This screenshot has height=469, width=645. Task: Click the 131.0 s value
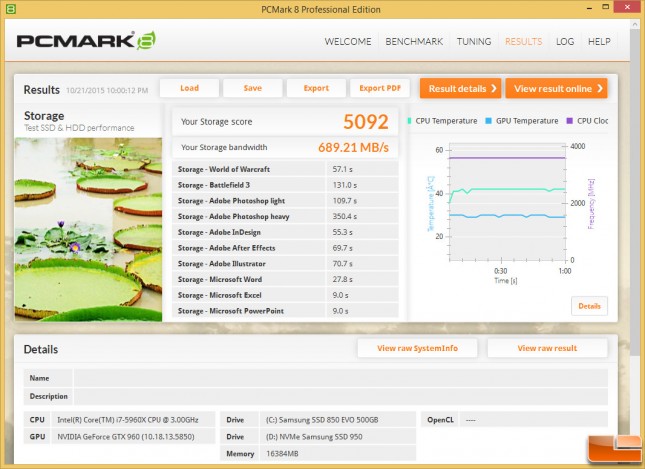coord(345,185)
